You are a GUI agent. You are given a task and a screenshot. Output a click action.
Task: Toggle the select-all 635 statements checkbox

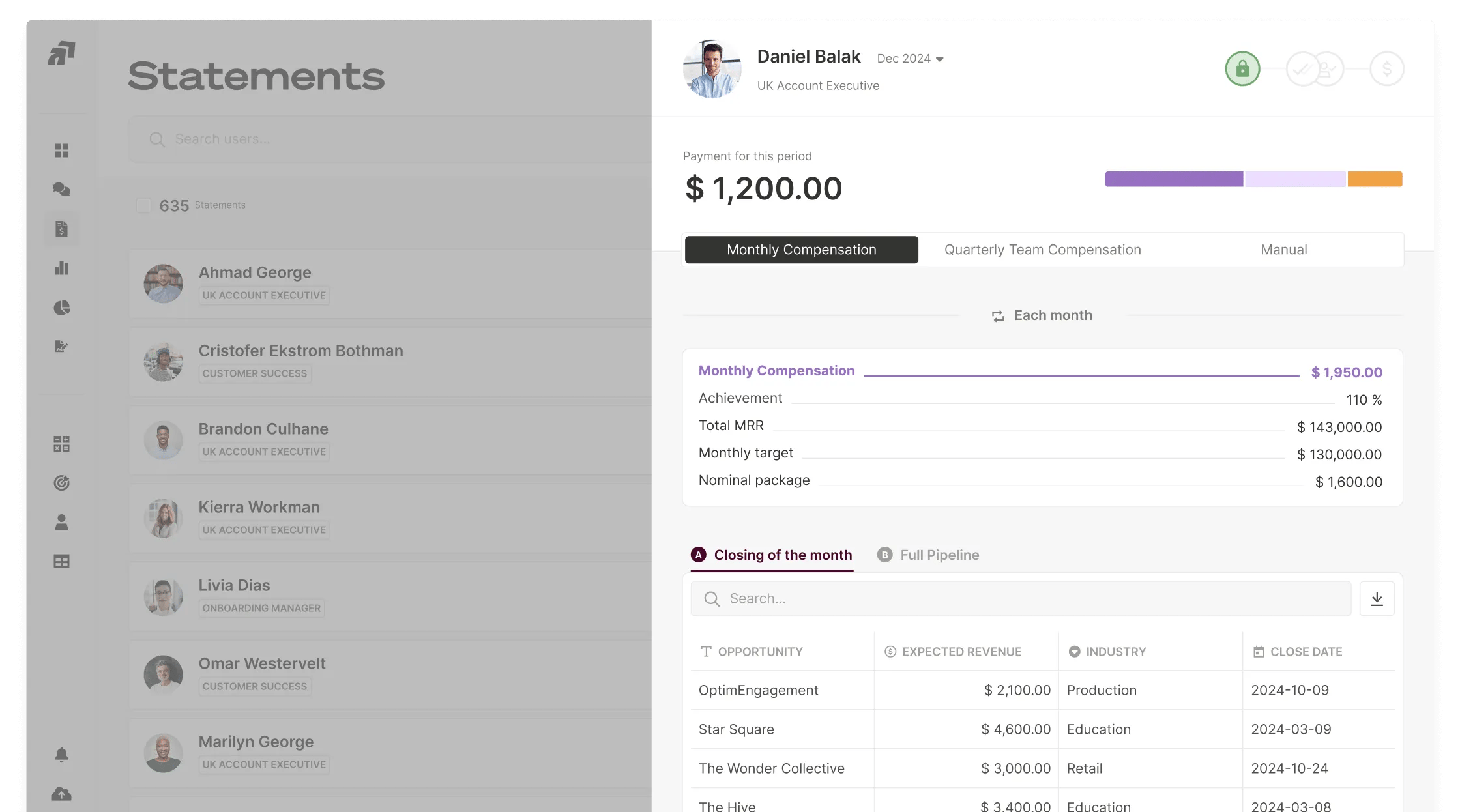(143, 205)
